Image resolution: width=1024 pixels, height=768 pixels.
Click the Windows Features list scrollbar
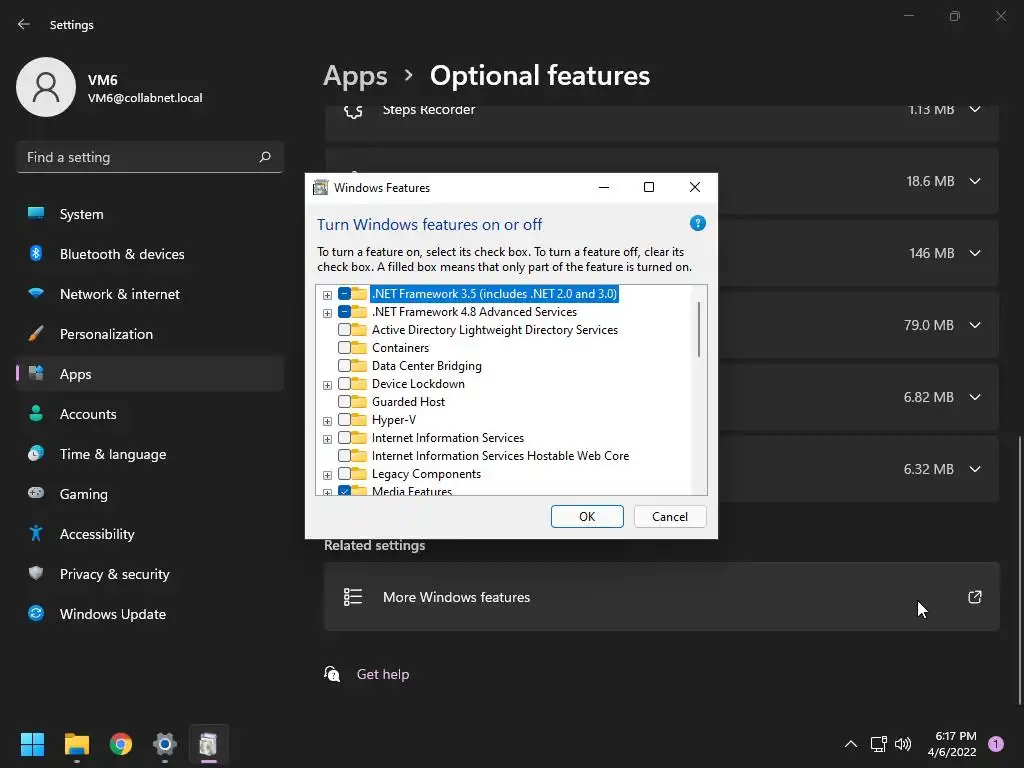click(x=699, y=330)
